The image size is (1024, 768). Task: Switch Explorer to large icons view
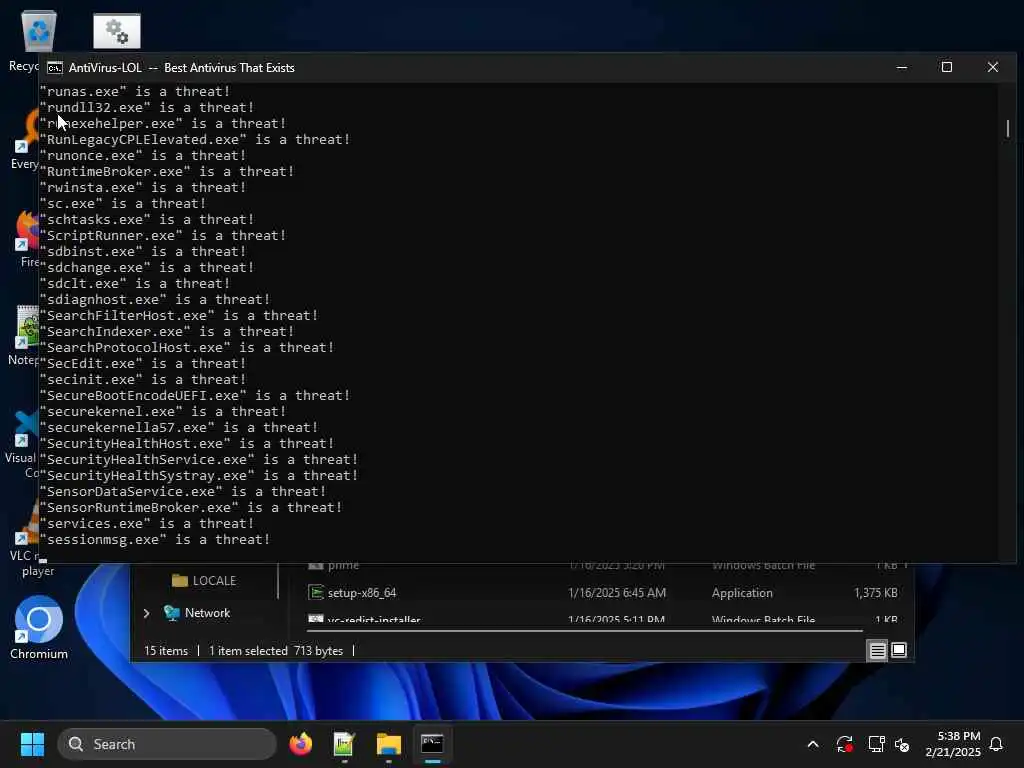click(899, 650)
